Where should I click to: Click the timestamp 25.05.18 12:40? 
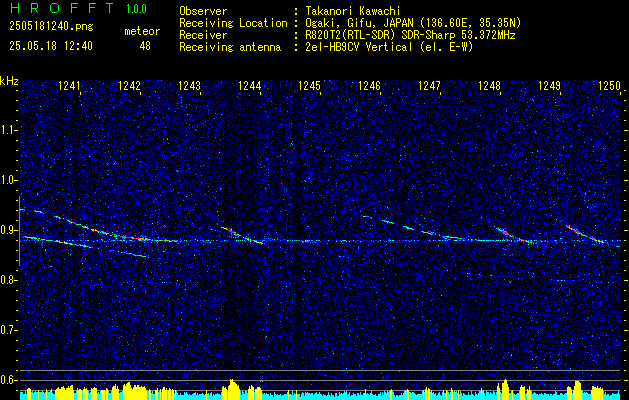click(x=51, y=46)
